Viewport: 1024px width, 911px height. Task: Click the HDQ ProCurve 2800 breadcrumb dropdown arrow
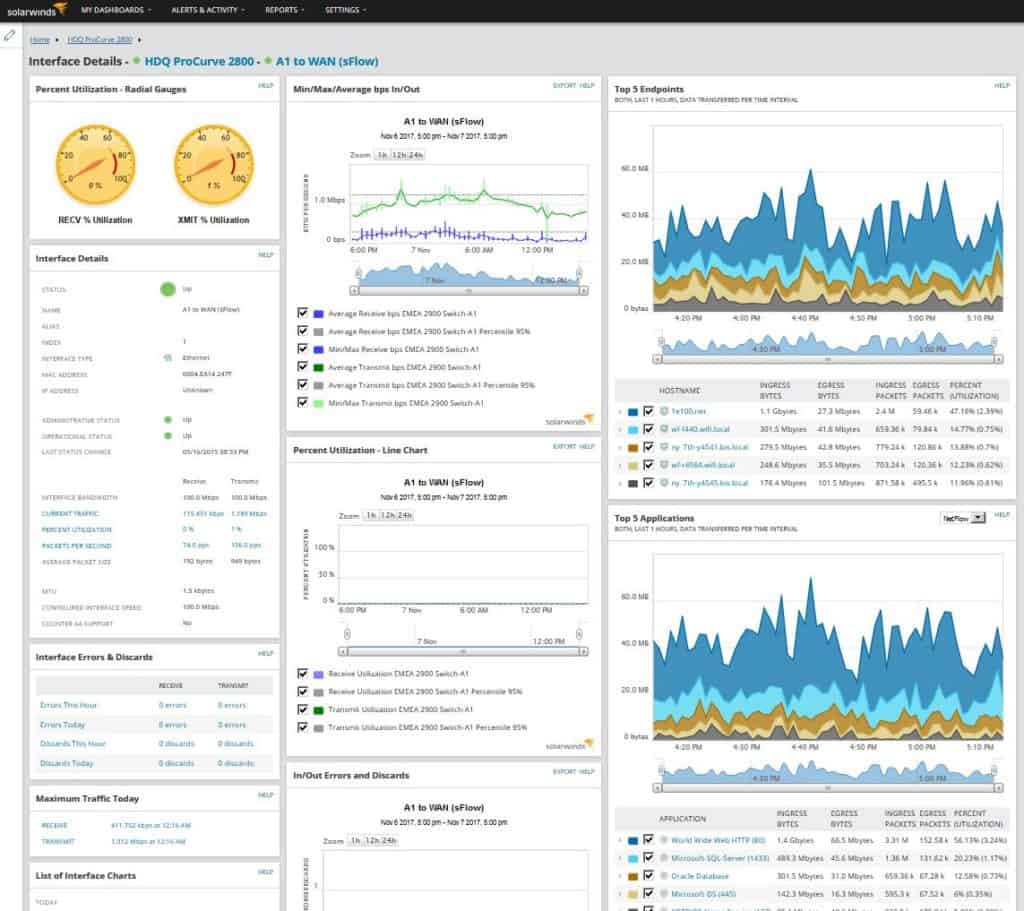139,40
